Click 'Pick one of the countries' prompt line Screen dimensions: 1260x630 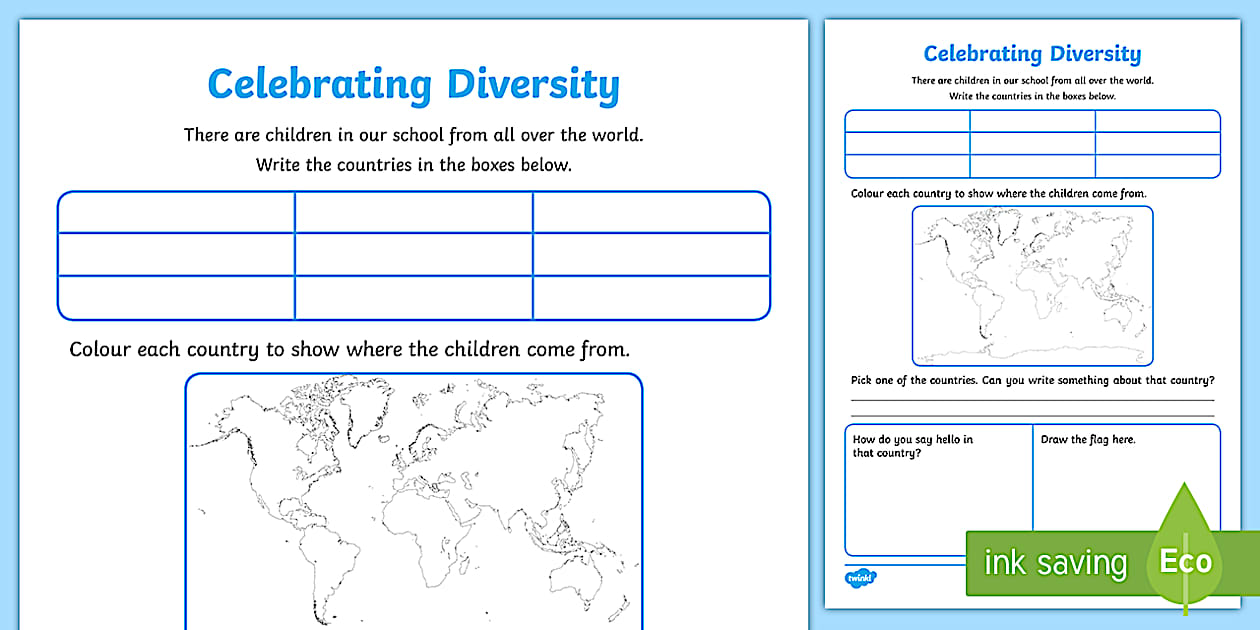point(1033,380)
